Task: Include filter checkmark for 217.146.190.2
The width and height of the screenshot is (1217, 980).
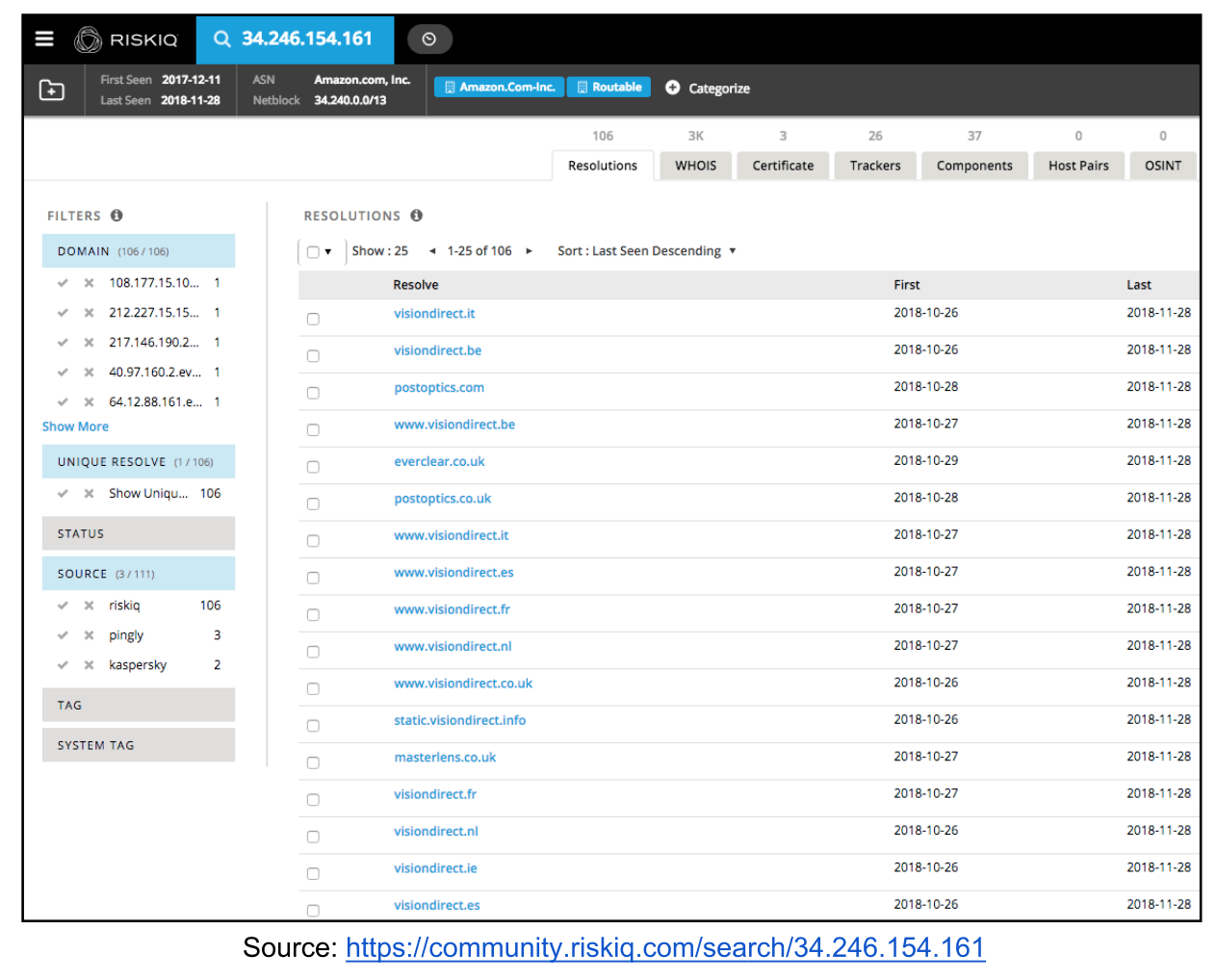Action: (x=63, y=343)
